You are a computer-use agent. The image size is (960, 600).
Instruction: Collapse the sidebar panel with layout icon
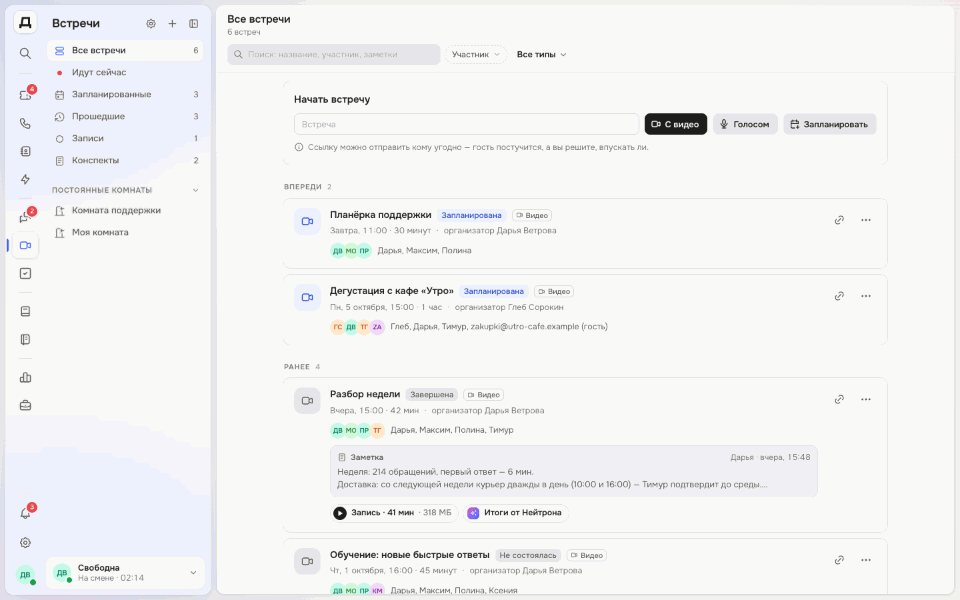(193, 23)
